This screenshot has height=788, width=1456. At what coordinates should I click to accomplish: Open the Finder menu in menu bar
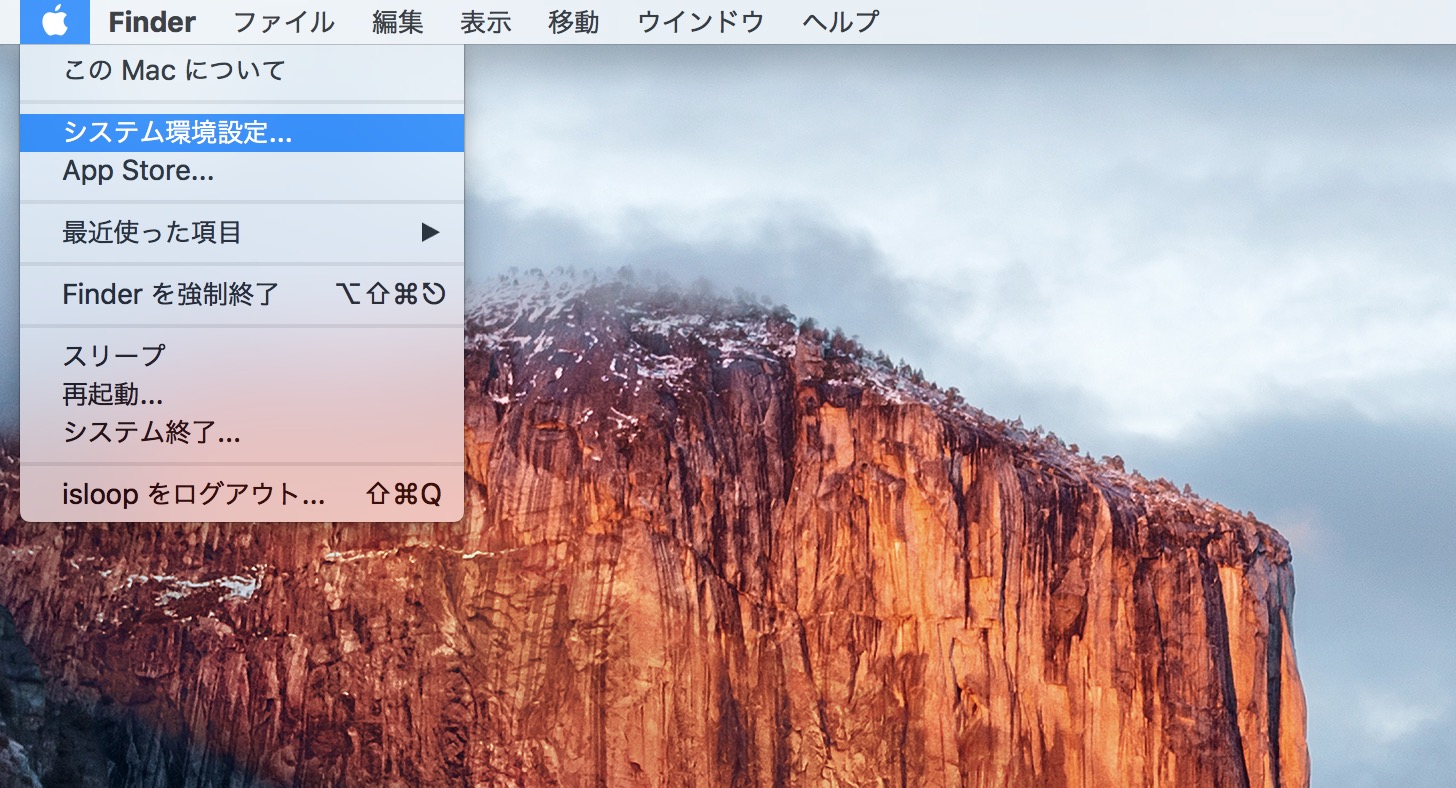(x=152, y=21)
